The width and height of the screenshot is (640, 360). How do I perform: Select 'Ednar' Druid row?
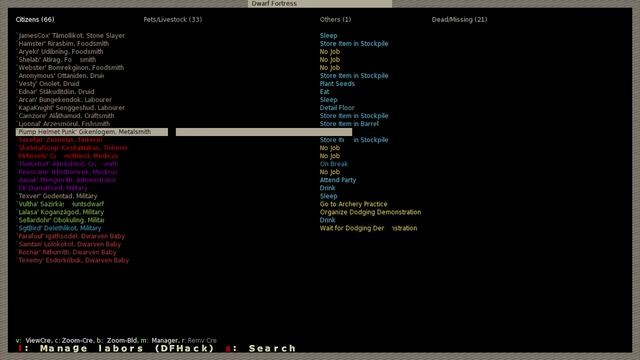(x=56, y=92)
